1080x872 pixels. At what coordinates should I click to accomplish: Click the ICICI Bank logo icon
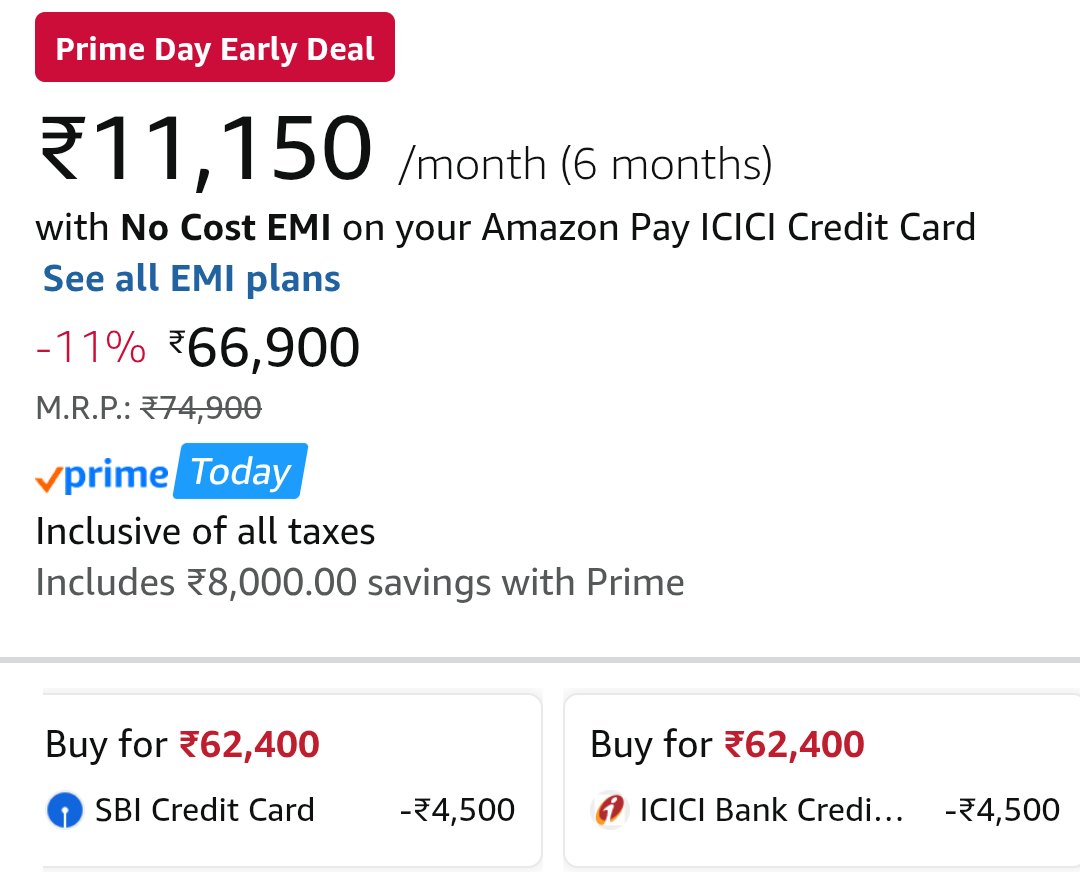pyautogui.click(x=608, y=810)
